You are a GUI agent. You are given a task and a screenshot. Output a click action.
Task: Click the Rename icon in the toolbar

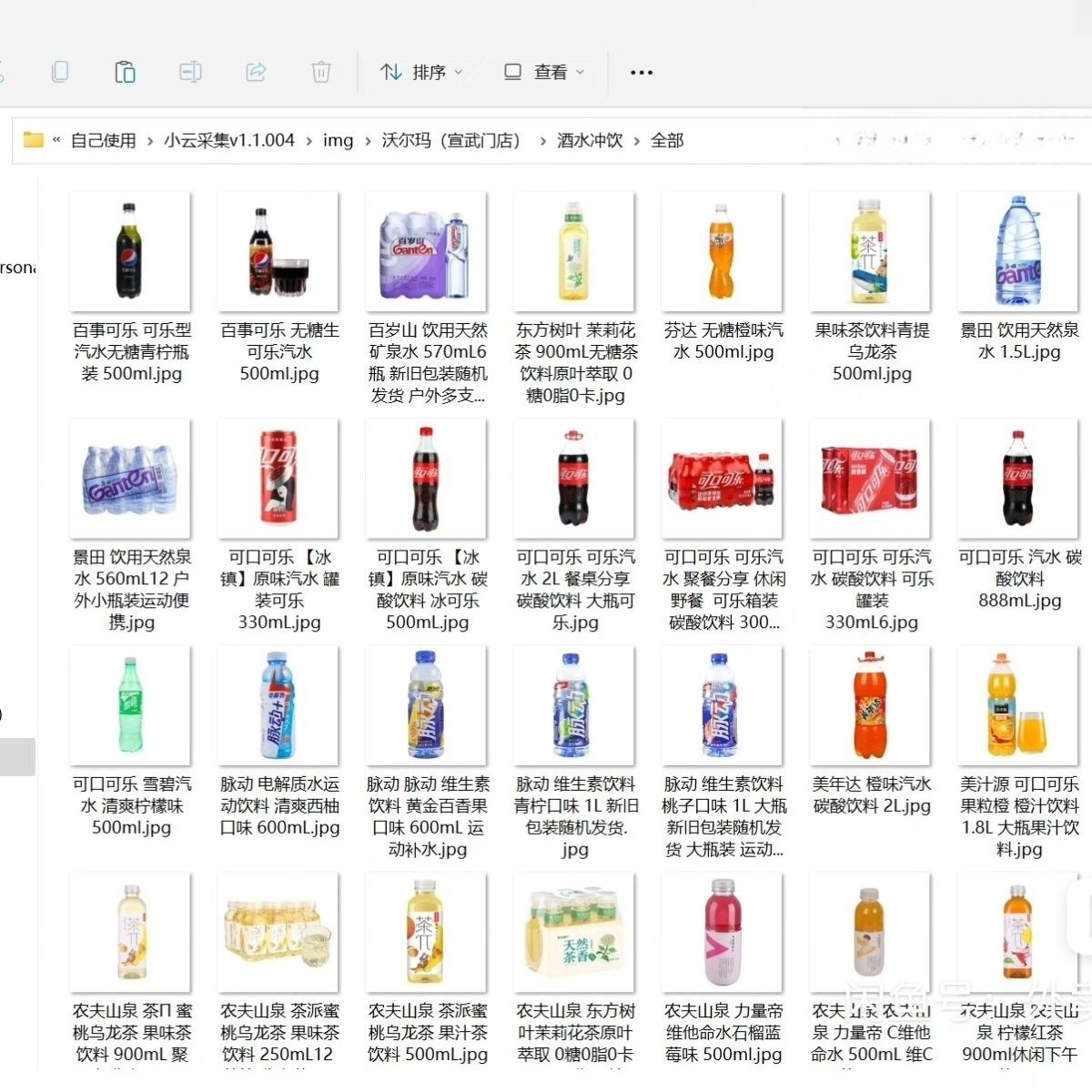(x=190, y=71)
